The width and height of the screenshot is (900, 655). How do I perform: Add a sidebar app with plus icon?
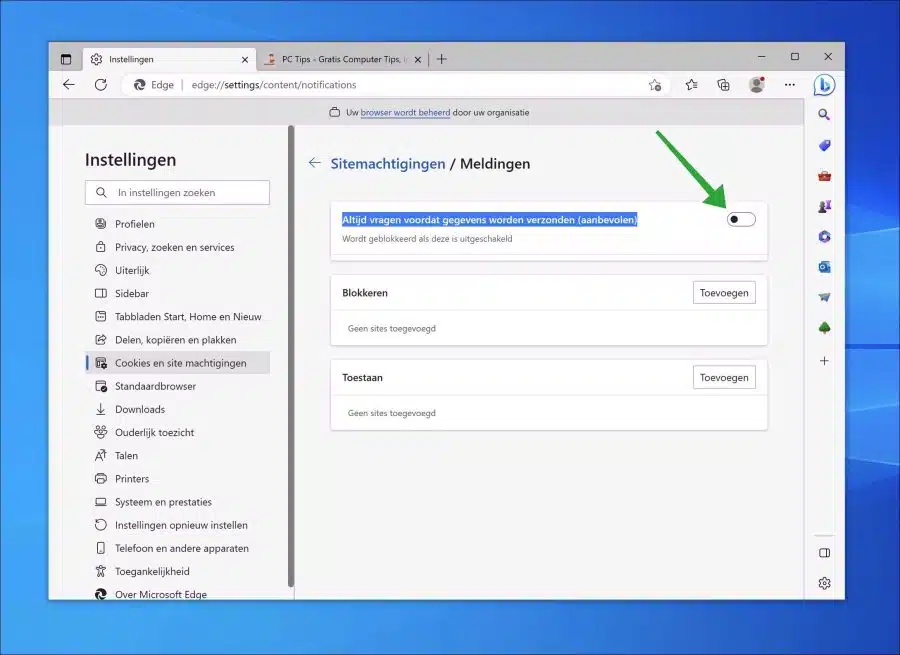(x=824, y=361)
